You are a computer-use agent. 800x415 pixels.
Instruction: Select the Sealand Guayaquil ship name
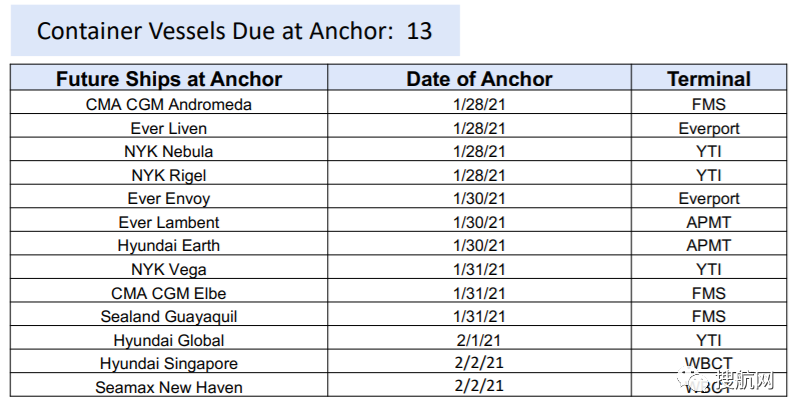coord(169,316)
